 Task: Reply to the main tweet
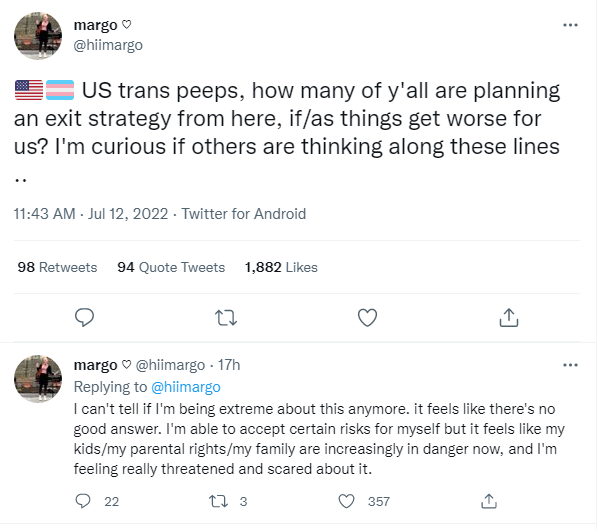(x=86, y=318)
